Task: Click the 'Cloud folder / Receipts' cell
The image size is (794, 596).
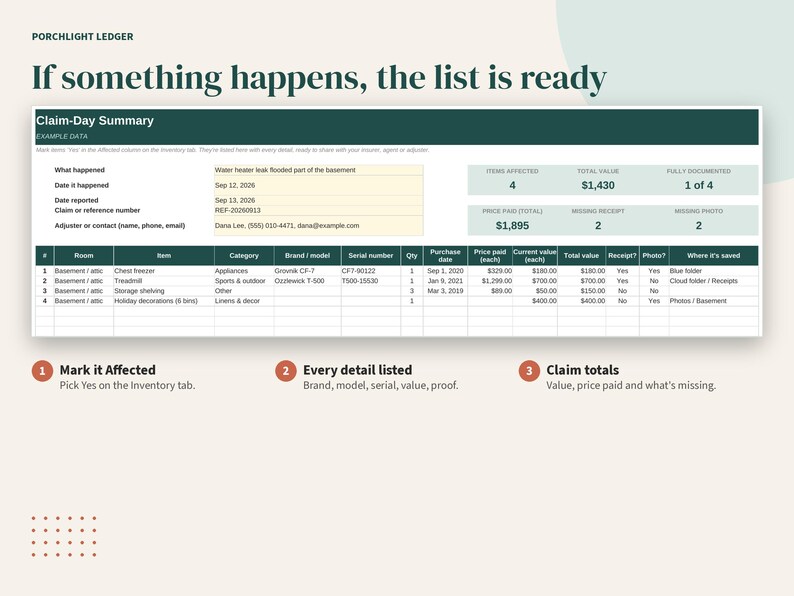Action: pyautogui.click(x=713, y=281)
